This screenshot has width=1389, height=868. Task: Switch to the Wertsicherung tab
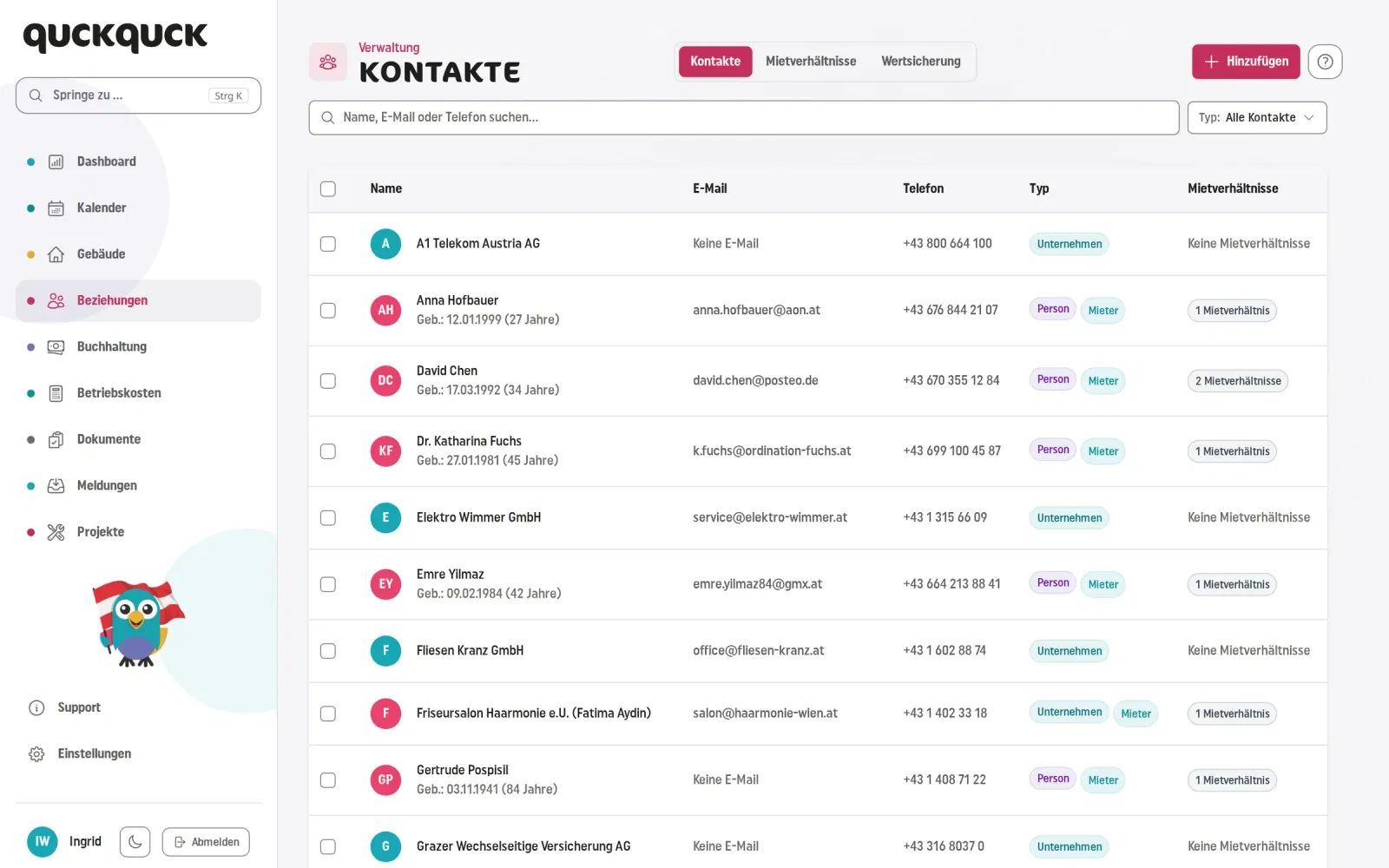pos(921,62)
